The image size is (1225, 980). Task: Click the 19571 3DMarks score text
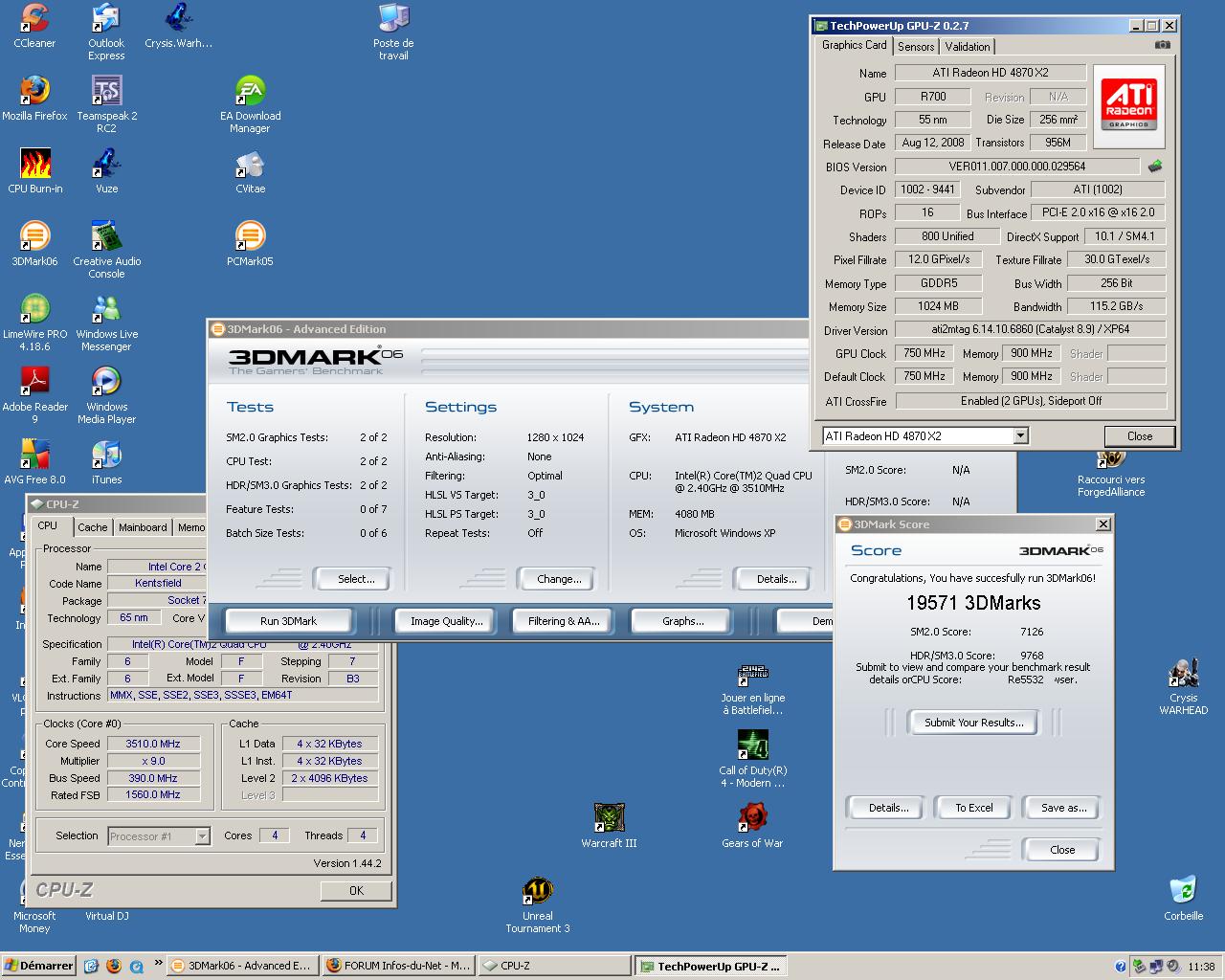pos(973,603)
